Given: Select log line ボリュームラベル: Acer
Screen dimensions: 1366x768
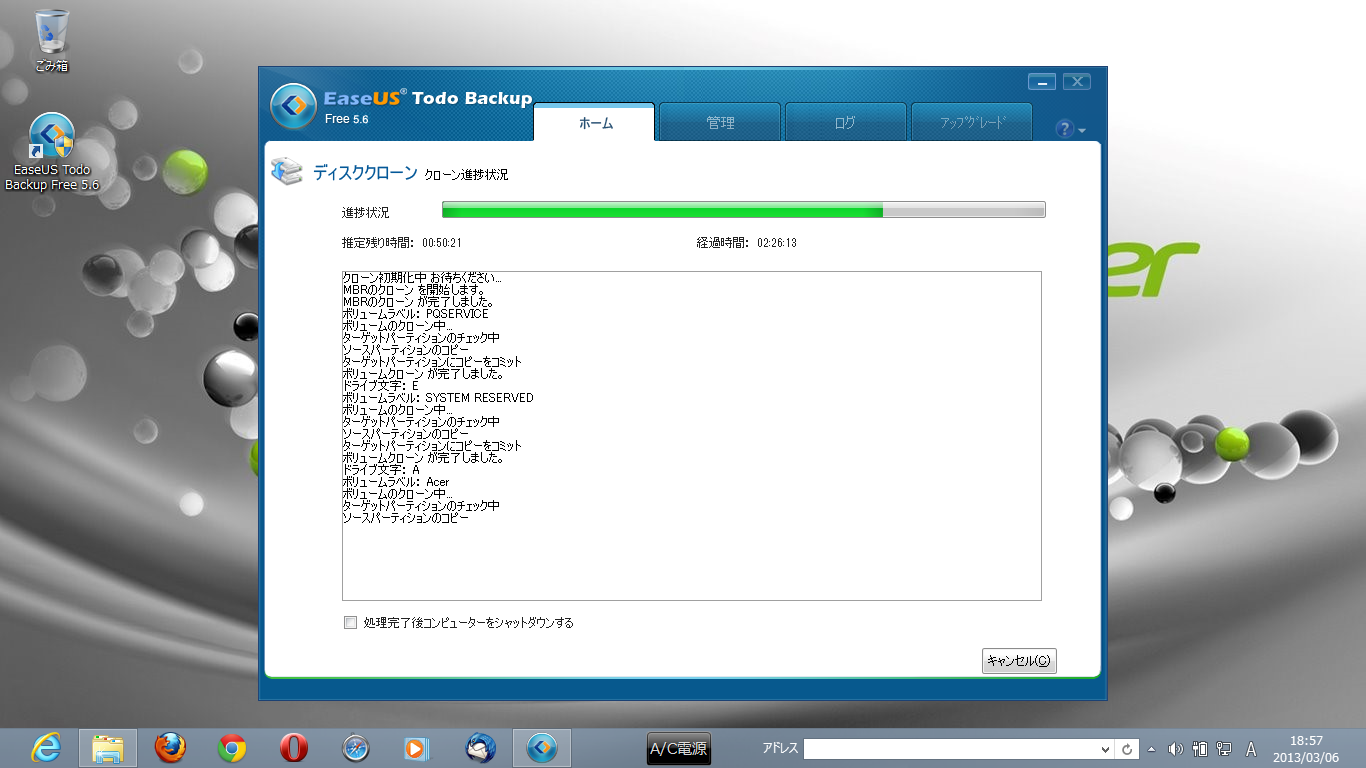Looking at the screenshot, I should 396,481.
